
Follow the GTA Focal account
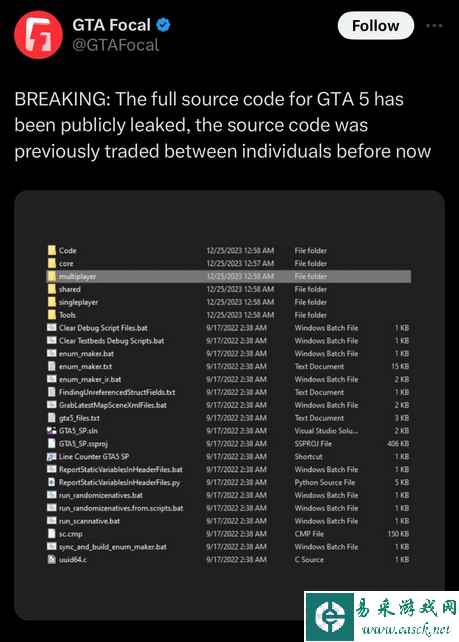coord(375,25)
